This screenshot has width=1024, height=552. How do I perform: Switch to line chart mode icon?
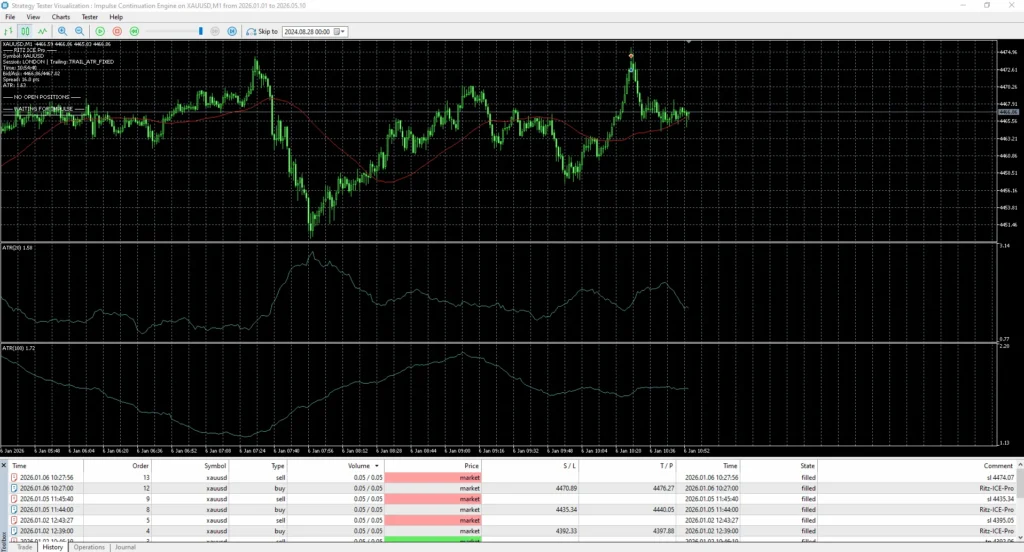pyautogui.click(x=42, y=31)
